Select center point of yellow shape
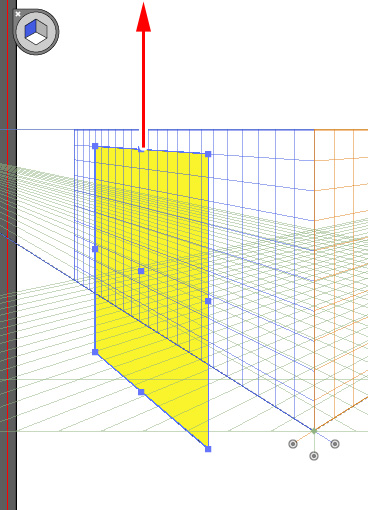368x510 pixels. (141, 271)
